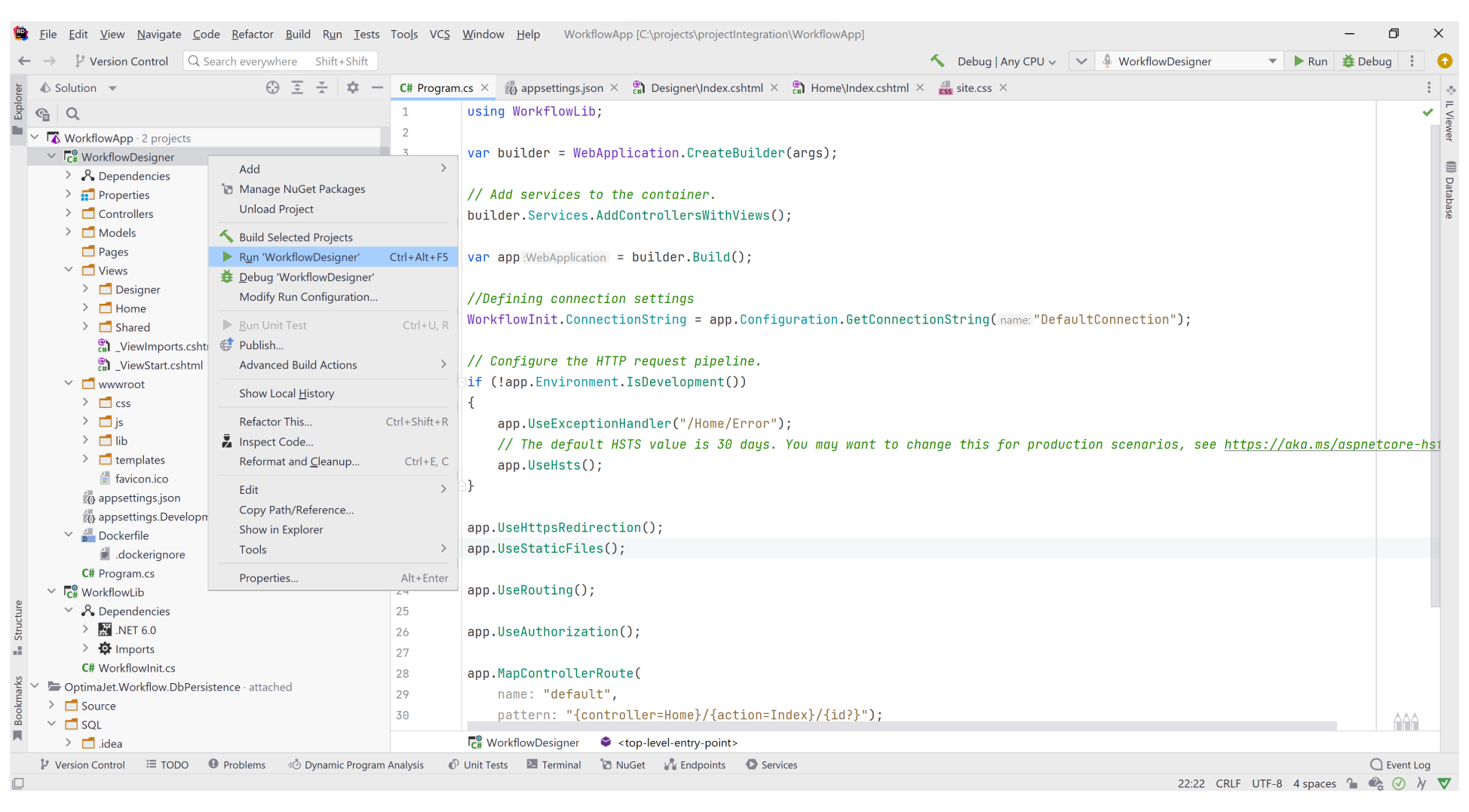Open the more actions kebab menu near Debug

pos(1412,61)
